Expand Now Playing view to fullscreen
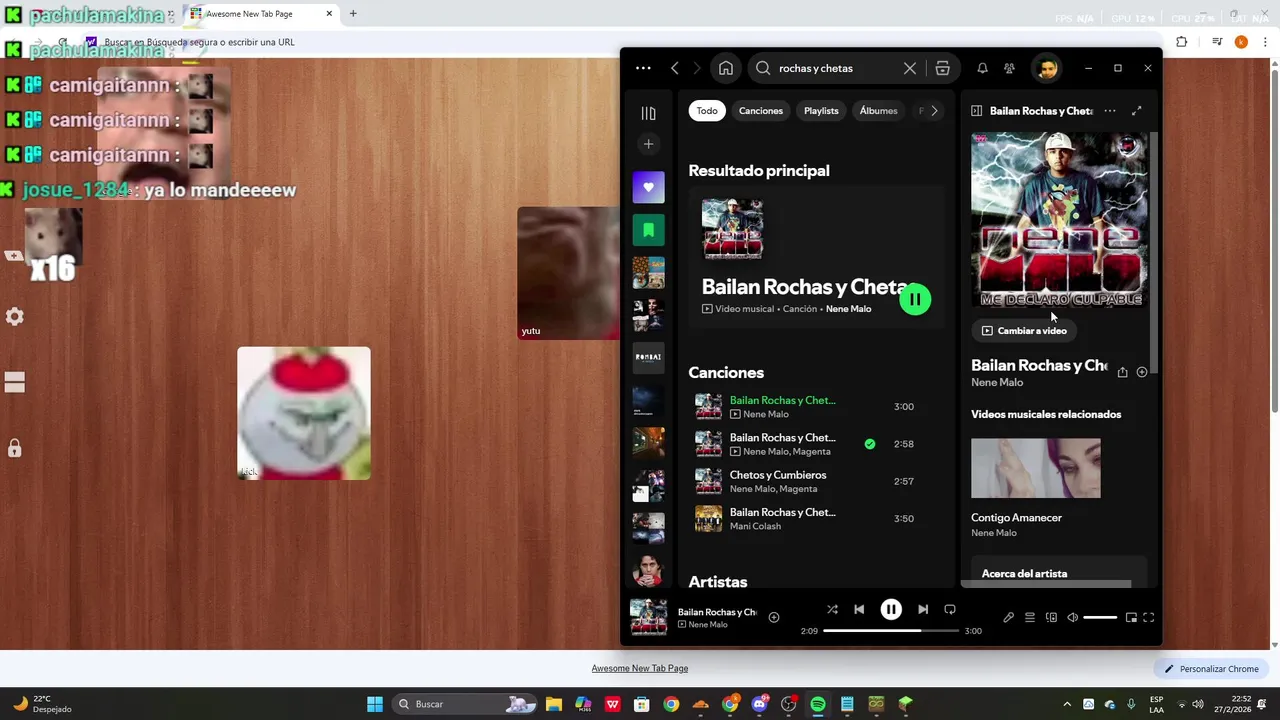Screen dimensions: 1280x720 (x=1137, y=111)
